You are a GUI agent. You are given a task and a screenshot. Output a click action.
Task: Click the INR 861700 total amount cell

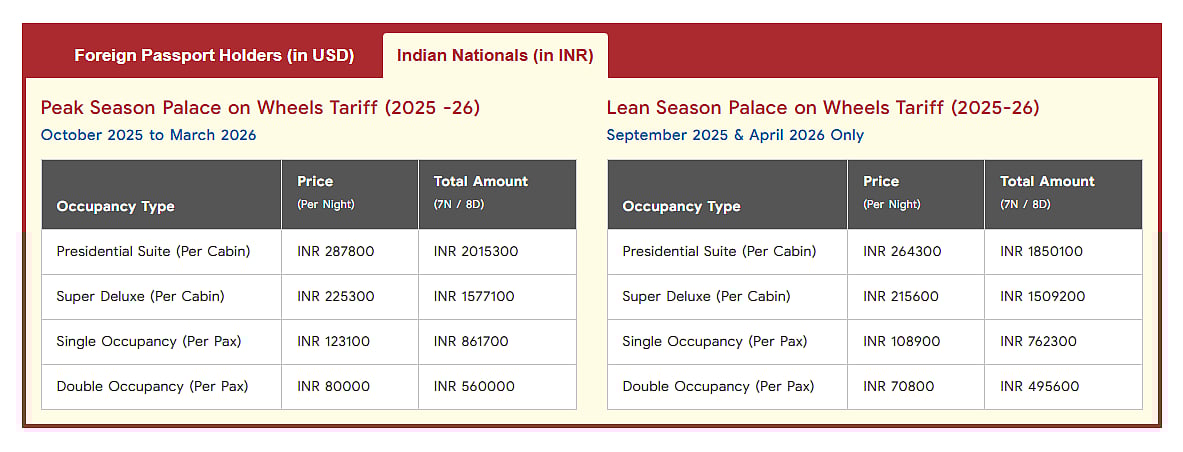[x=471, y=342]
